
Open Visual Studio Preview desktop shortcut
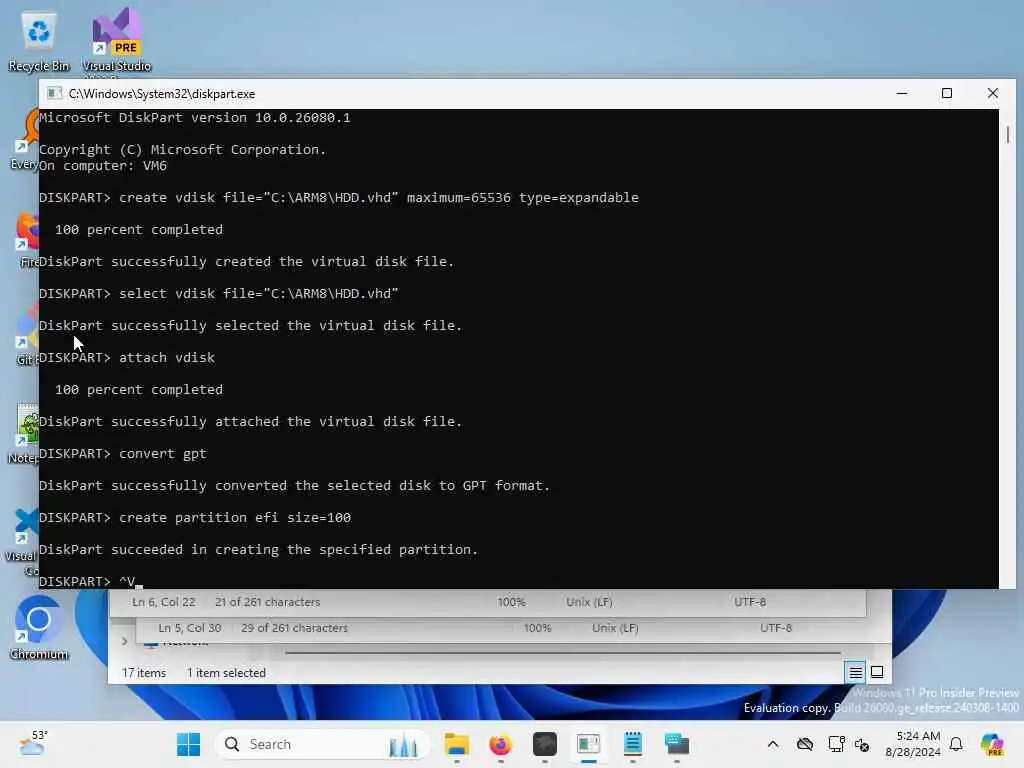117,42
